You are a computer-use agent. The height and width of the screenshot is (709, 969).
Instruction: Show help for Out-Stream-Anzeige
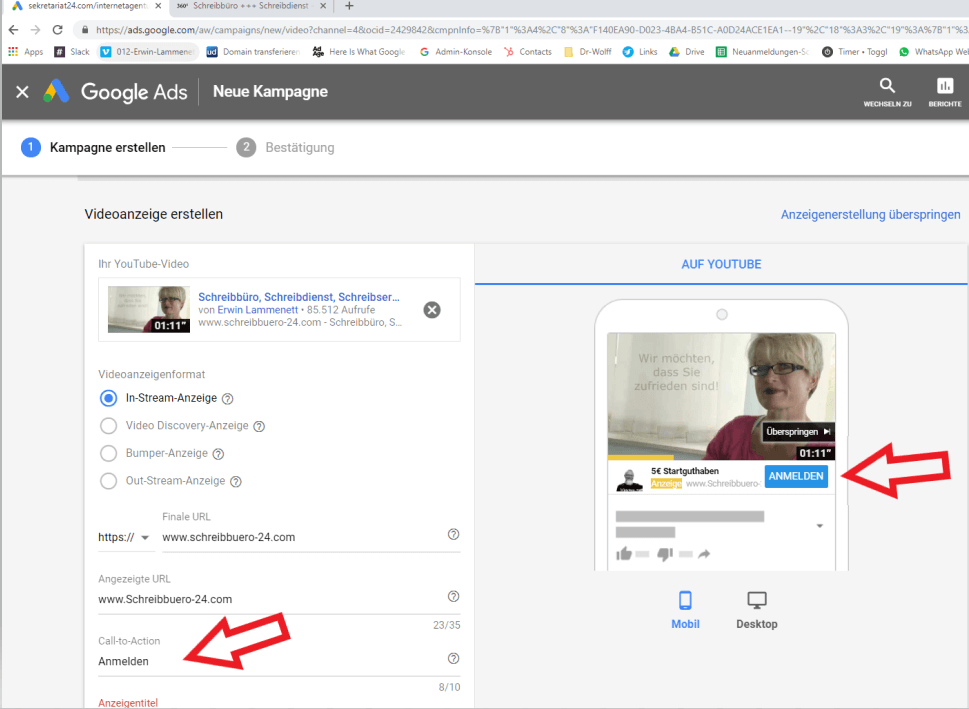click(x=235, y=482)
